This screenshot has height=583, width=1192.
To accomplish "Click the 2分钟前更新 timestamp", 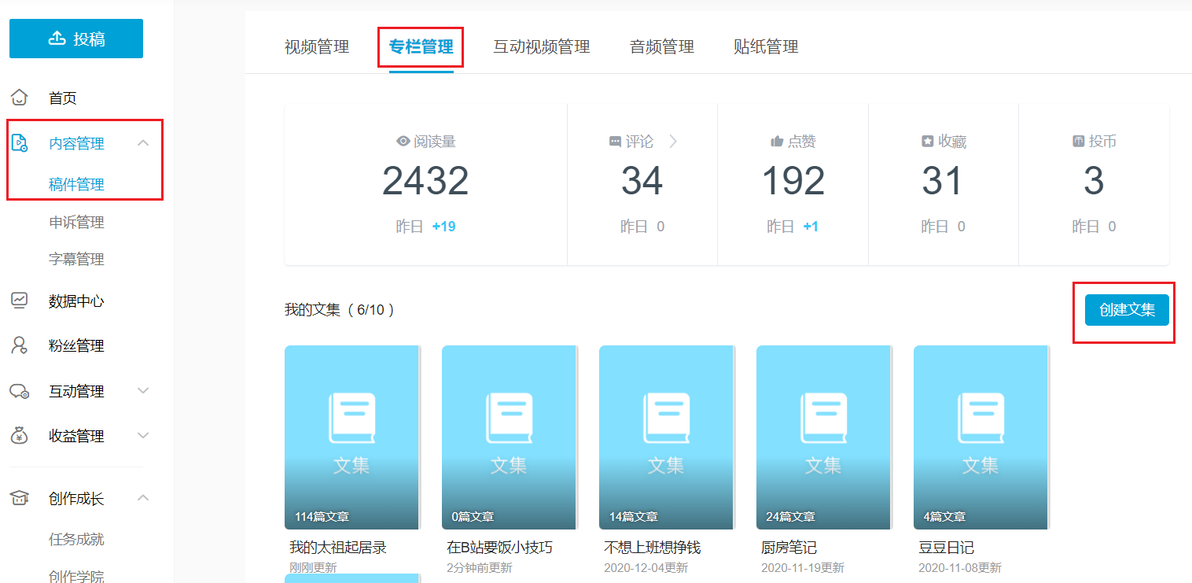I will click(x=479, y=568).
